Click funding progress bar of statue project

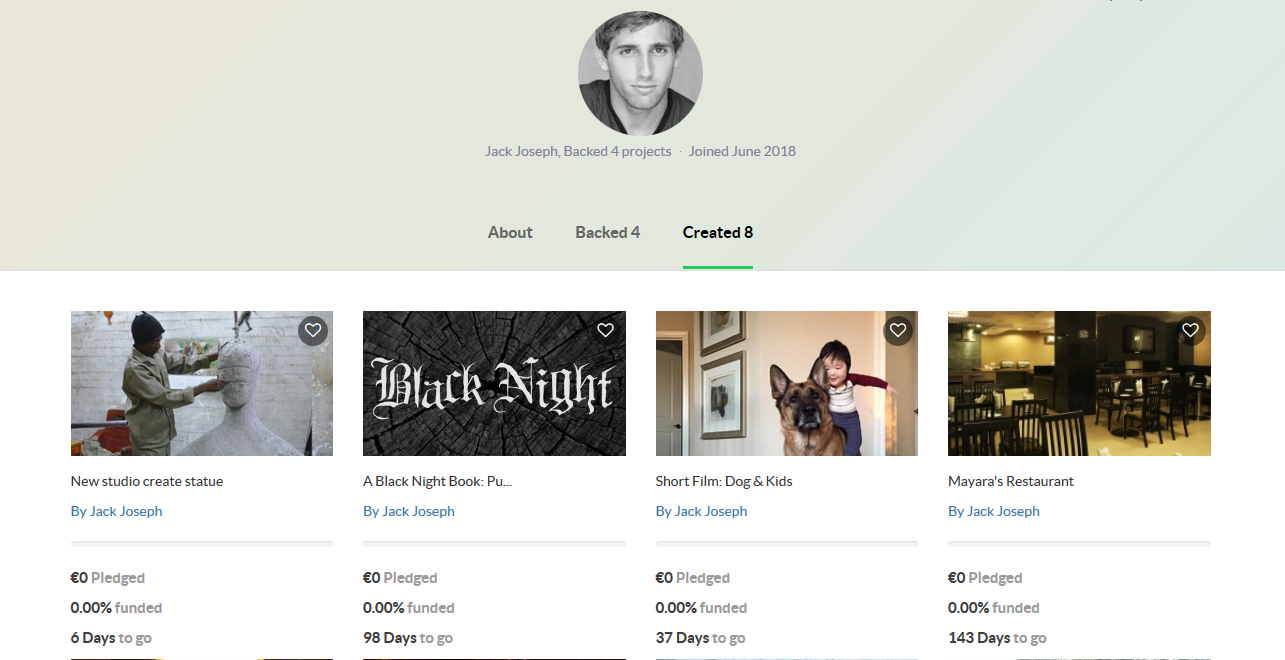click(201, 544)
